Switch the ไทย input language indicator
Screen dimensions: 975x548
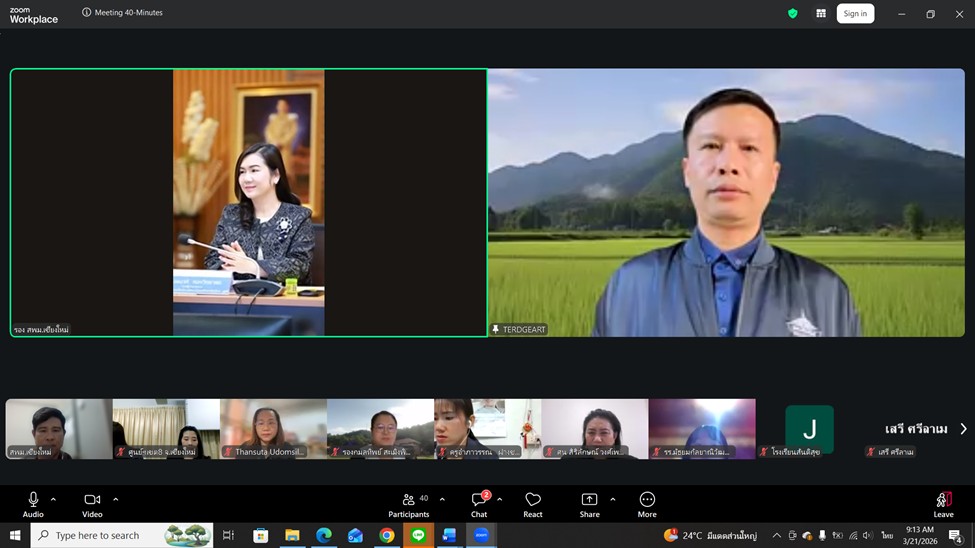coord(887,535)
